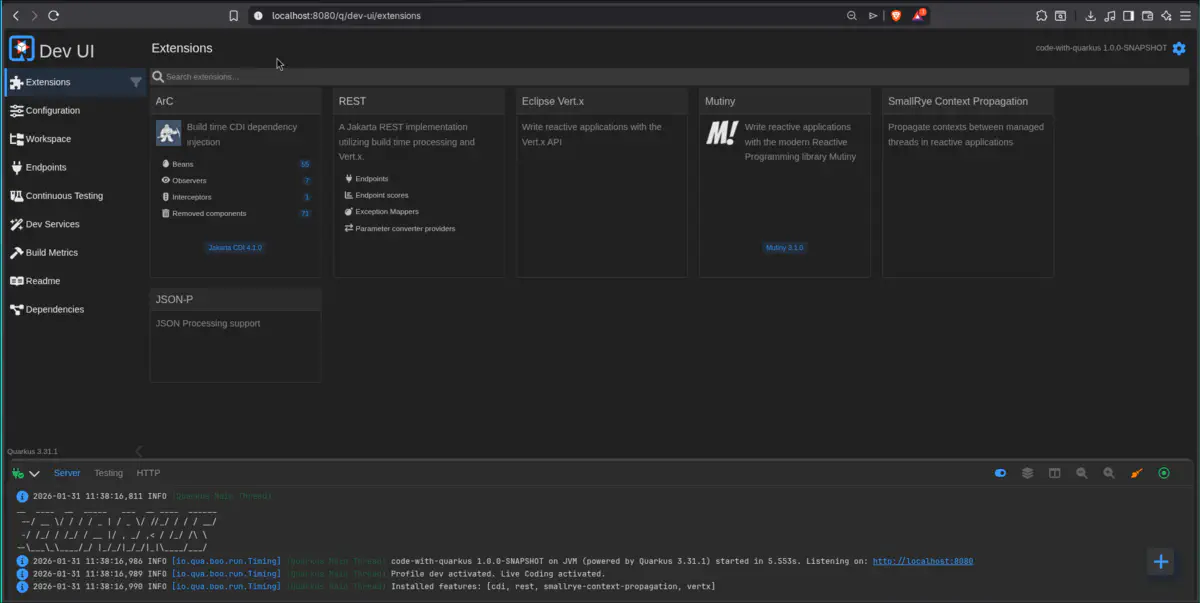Bookmark this page
The image size is (1200, 603).
(x=233, y=16)
